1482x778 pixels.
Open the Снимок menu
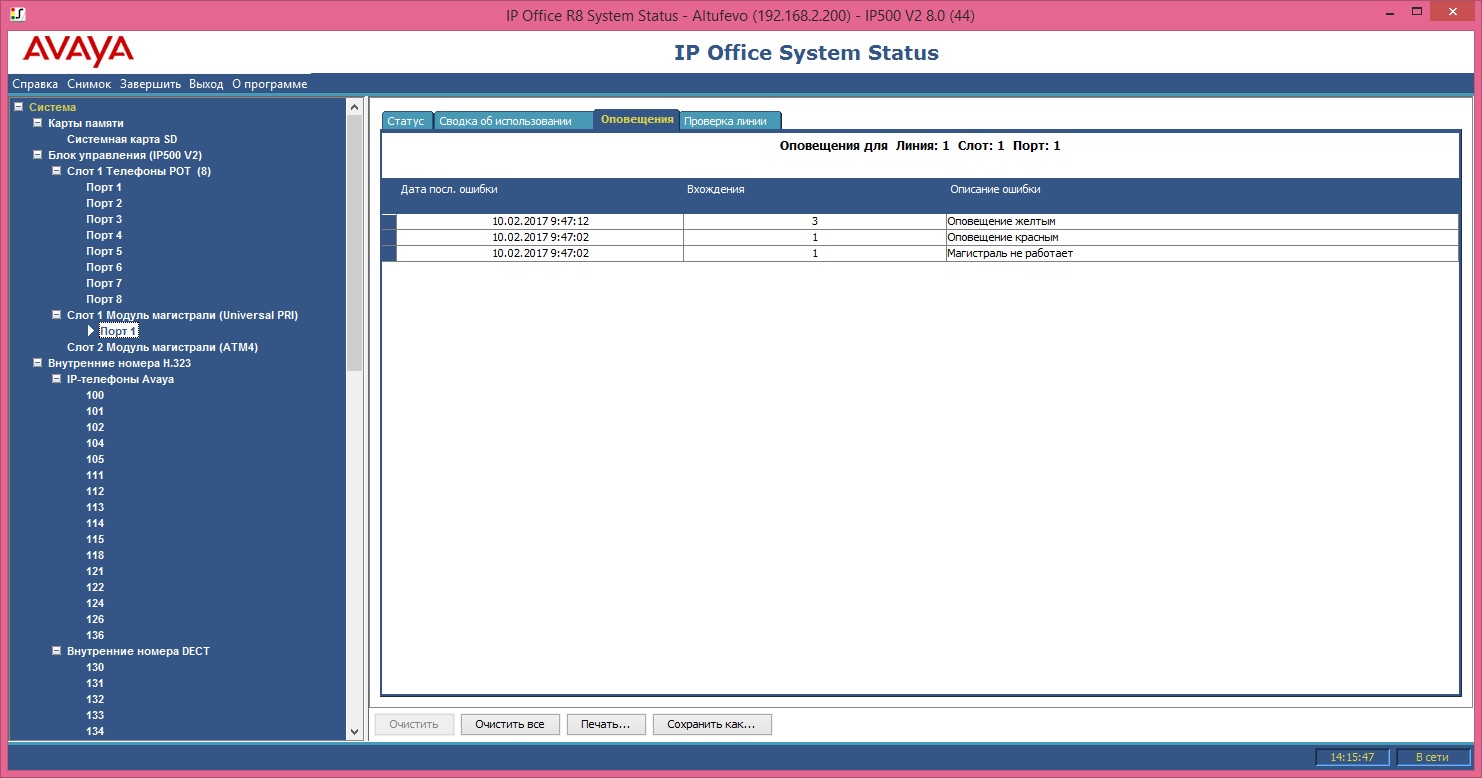[x=89, y=84]
